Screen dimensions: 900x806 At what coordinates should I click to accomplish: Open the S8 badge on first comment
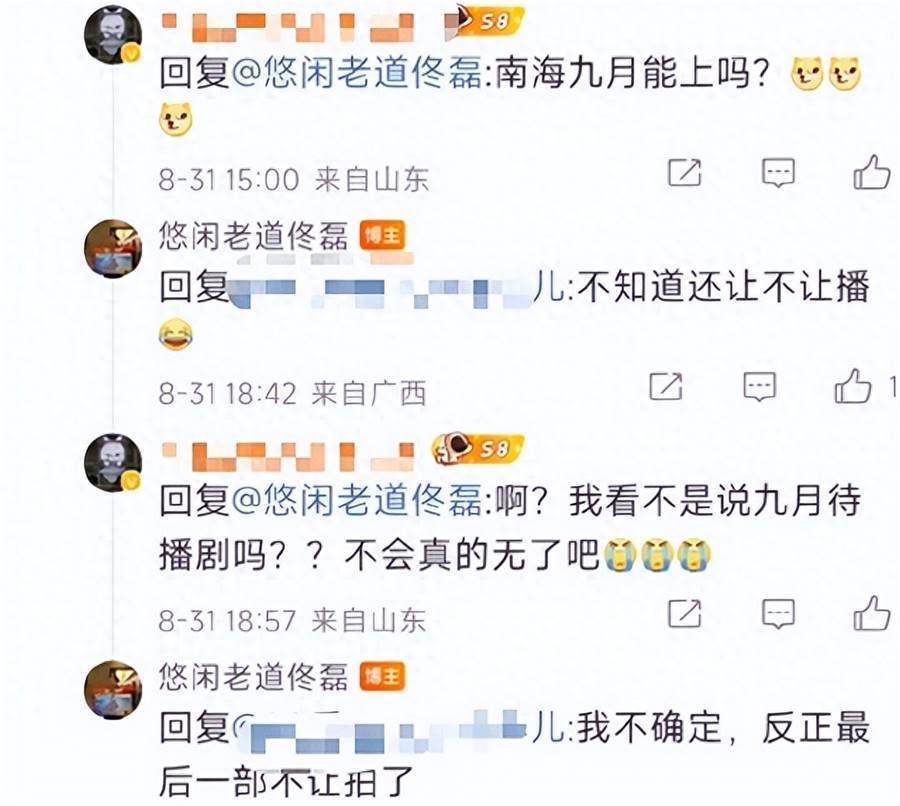pyautogui.click(x=486, y=21)
